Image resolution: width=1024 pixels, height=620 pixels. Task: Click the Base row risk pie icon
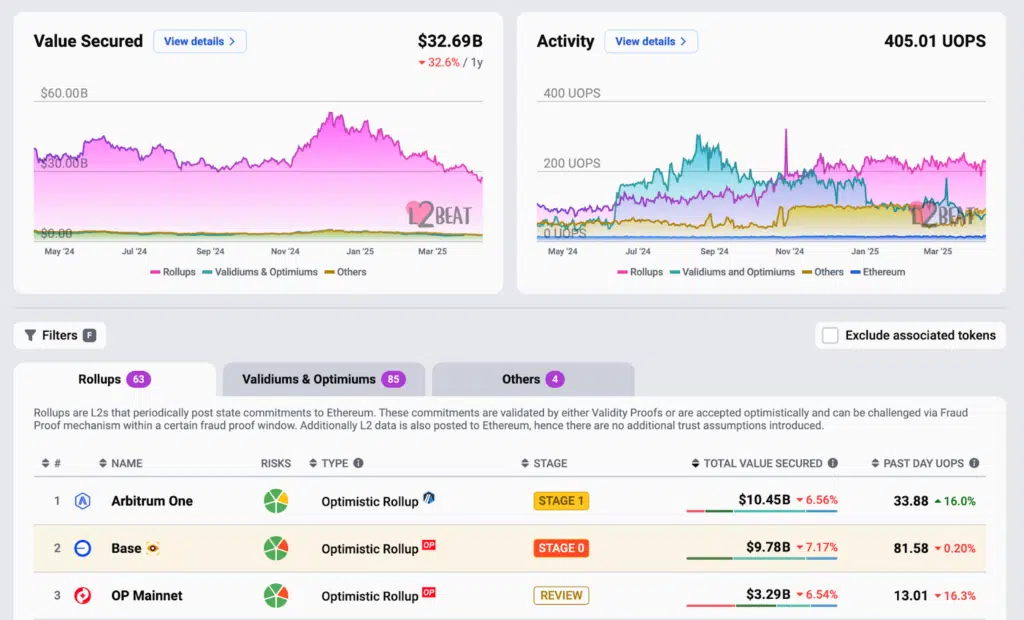(276, 548)
